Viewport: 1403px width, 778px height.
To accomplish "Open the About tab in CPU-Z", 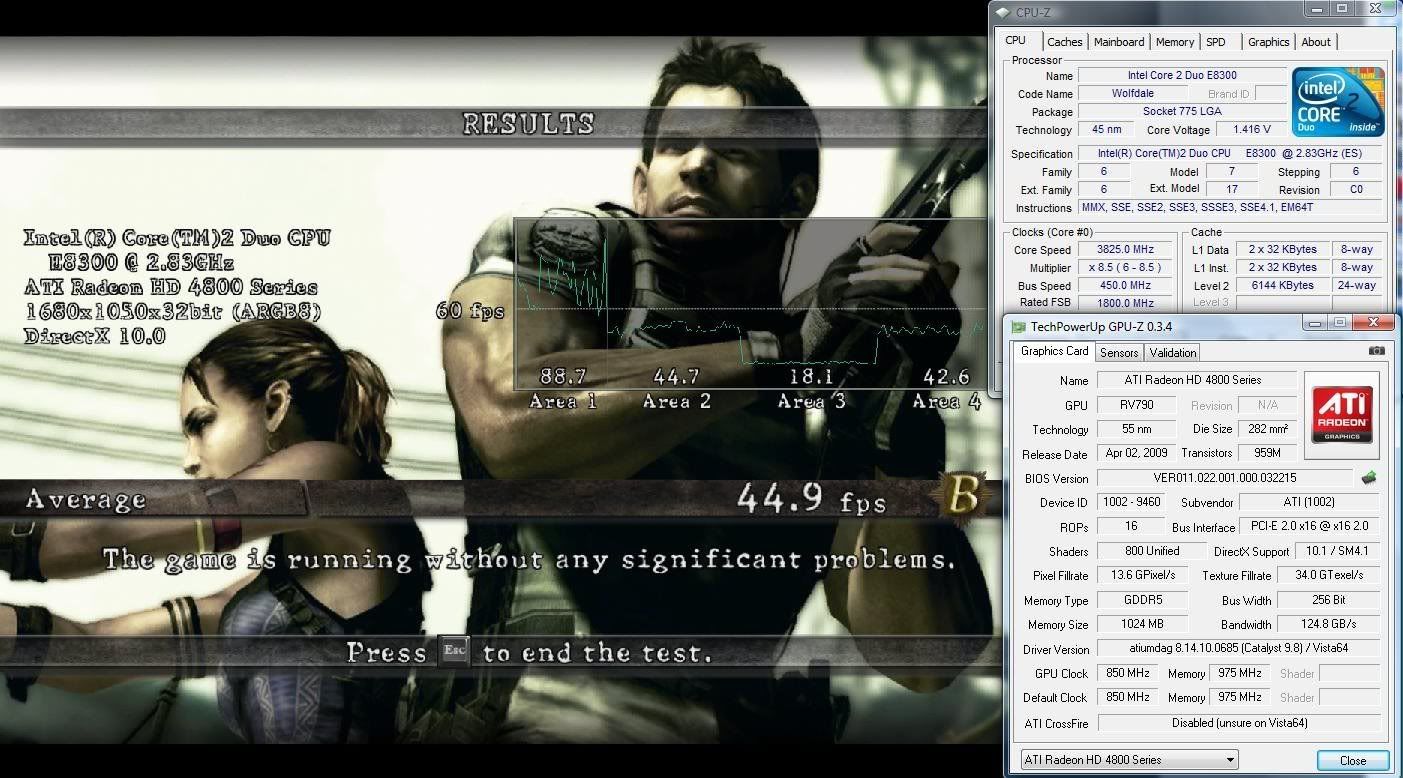I will [1315, 42].
